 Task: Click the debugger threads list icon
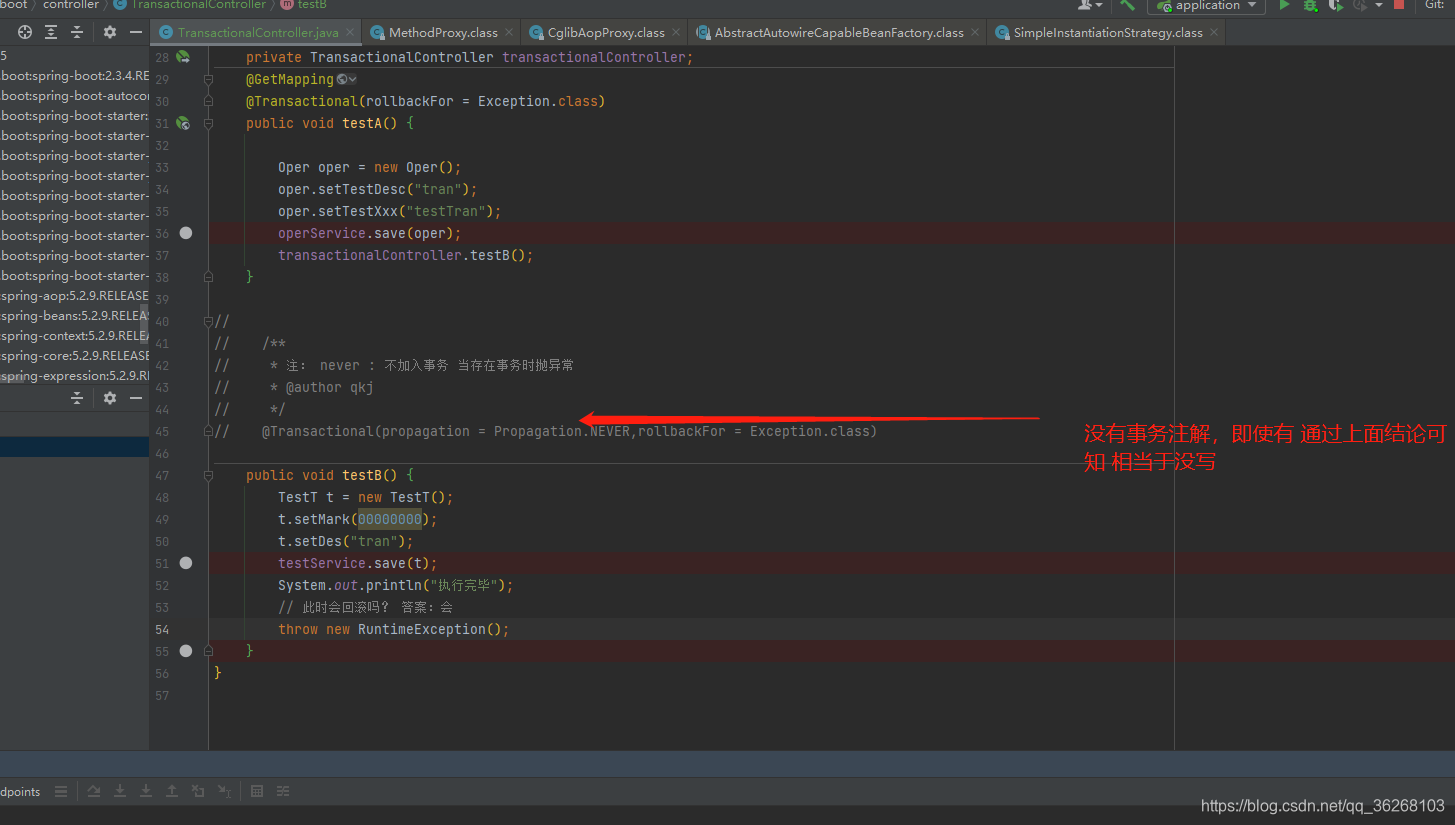click(x=61, y=791)
